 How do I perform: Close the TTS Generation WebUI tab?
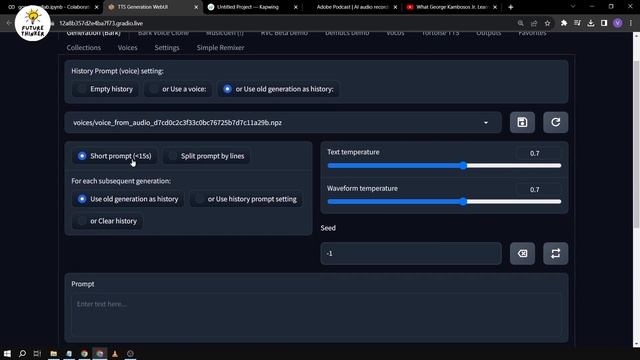196,7
